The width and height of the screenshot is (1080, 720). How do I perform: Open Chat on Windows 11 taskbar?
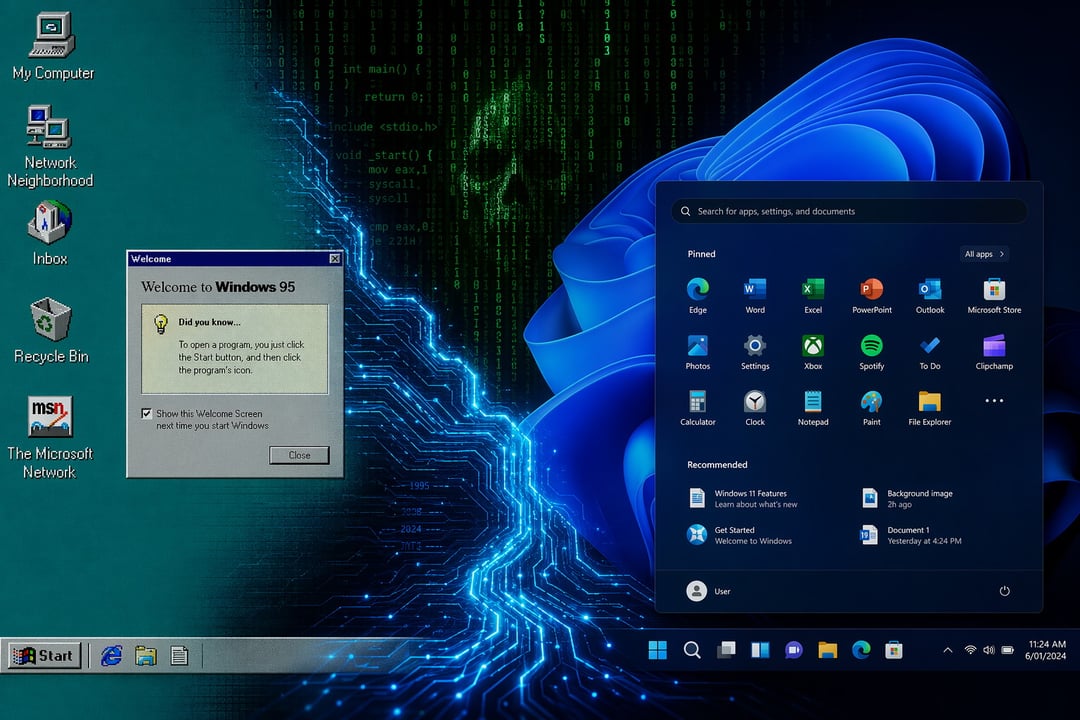[793, 650]
